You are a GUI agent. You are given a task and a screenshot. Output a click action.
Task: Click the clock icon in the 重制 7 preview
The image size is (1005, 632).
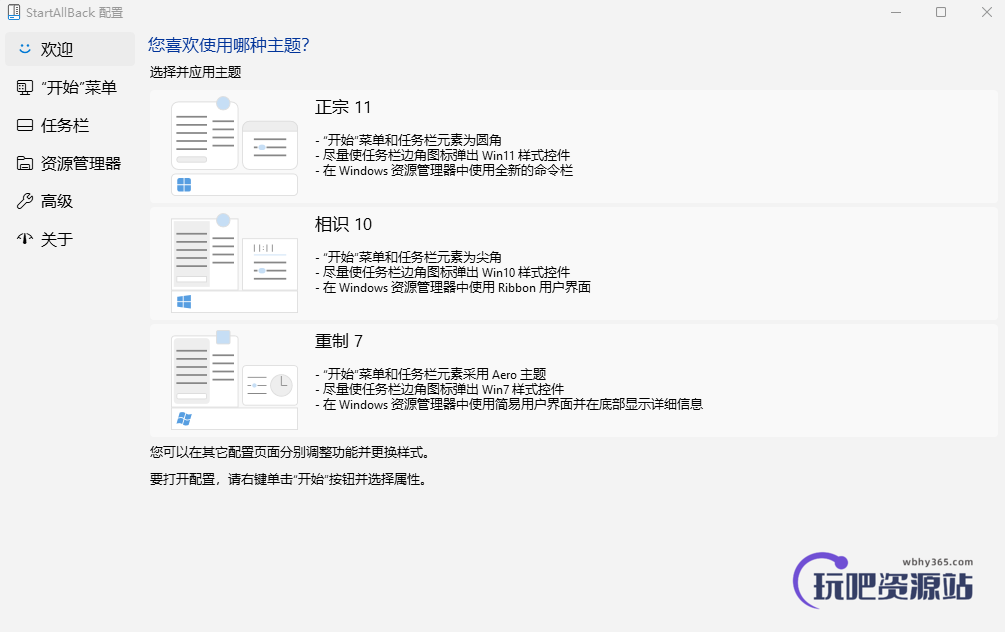point(281,385)
